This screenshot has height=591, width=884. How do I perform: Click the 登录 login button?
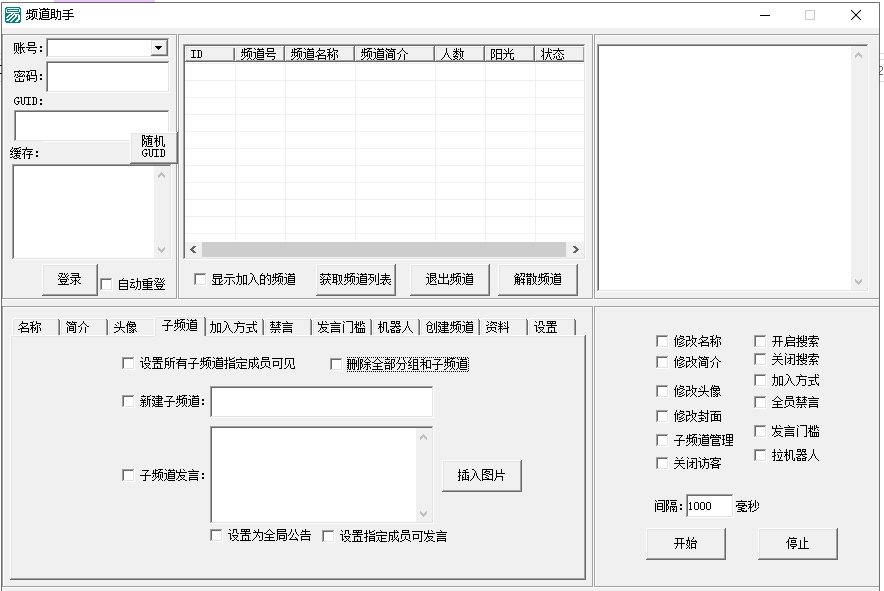coord(70,280)
